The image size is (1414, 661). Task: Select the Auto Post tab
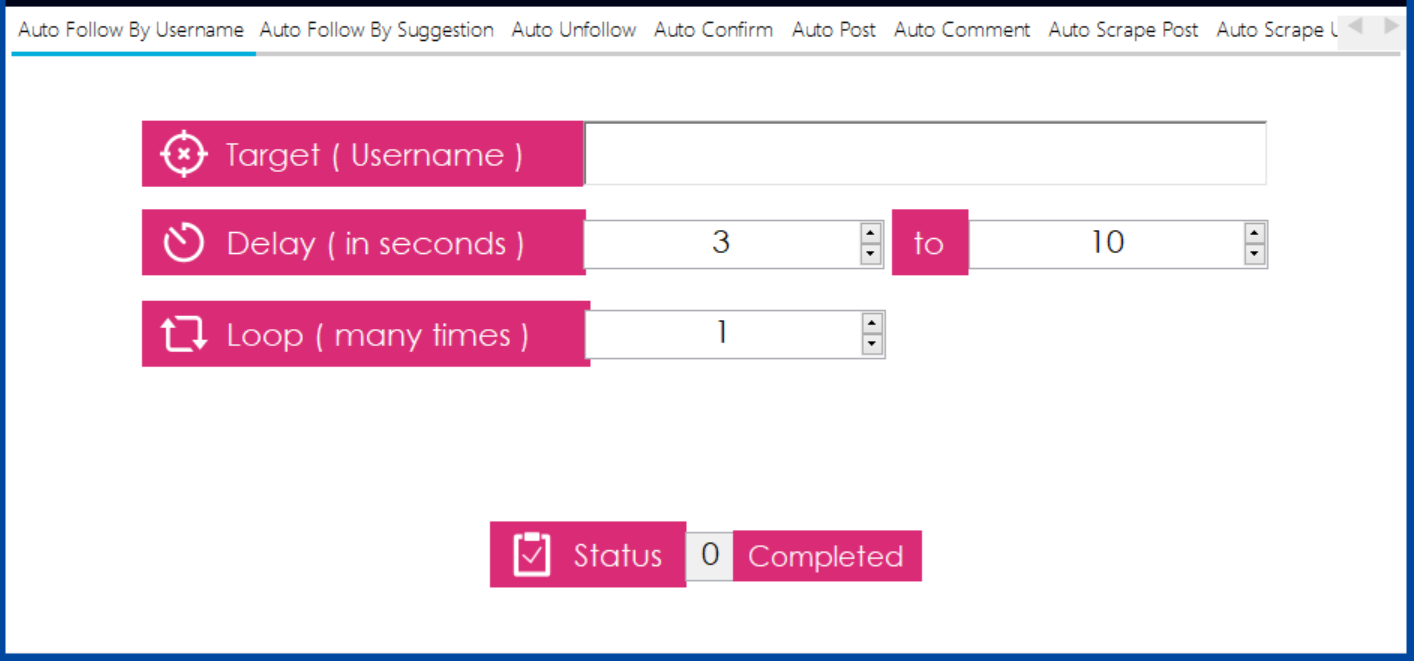pyautogui.click(x=833, y=30)
